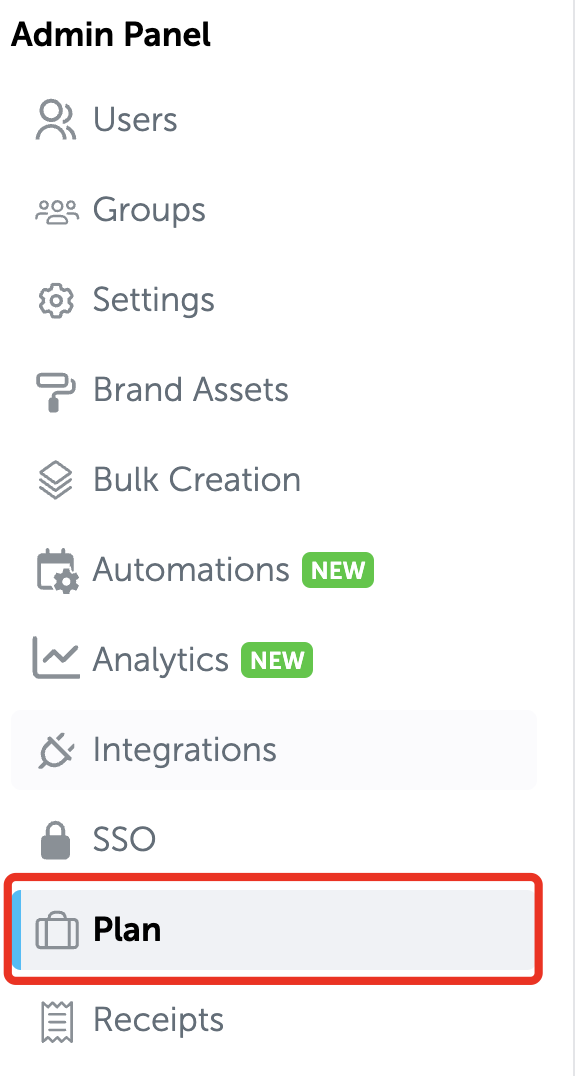Click the Plan briefcase icon

click(x=56, y=930)
